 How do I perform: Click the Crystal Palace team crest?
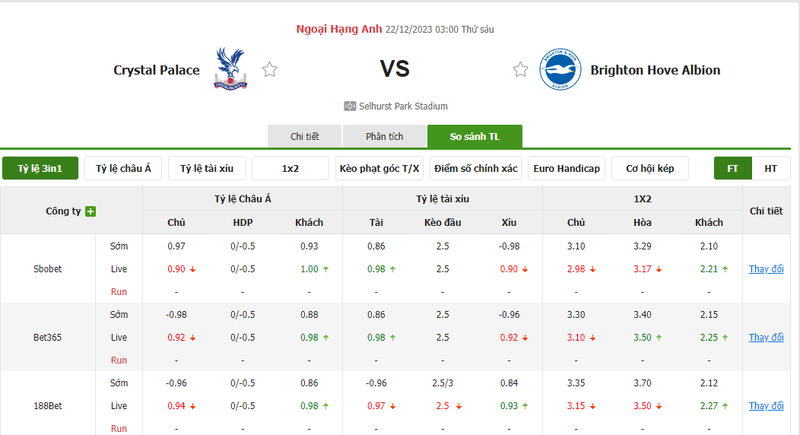click(x=231, y=69)
